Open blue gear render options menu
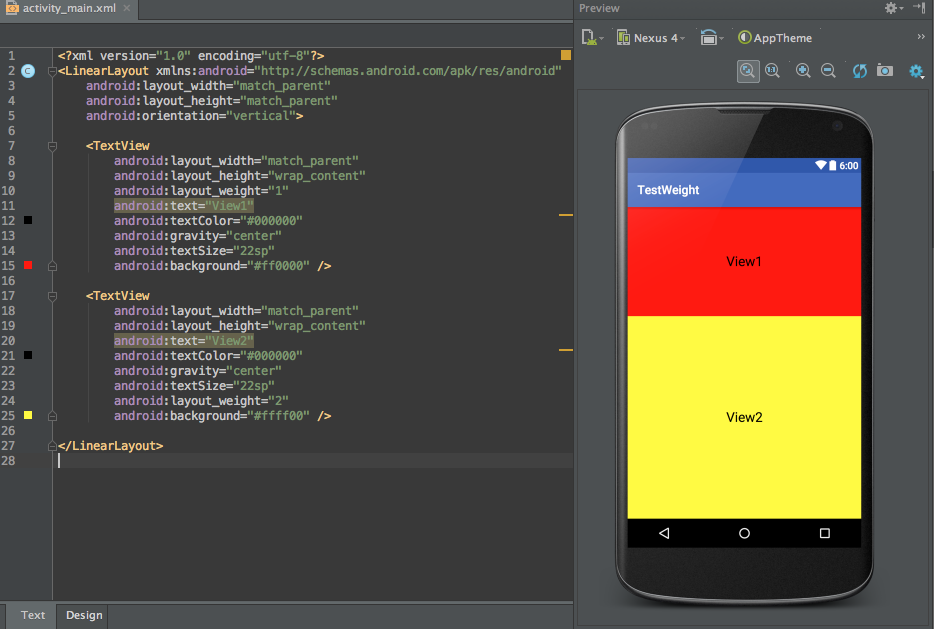This screenshot has width=934, height=629. point(916,71)
